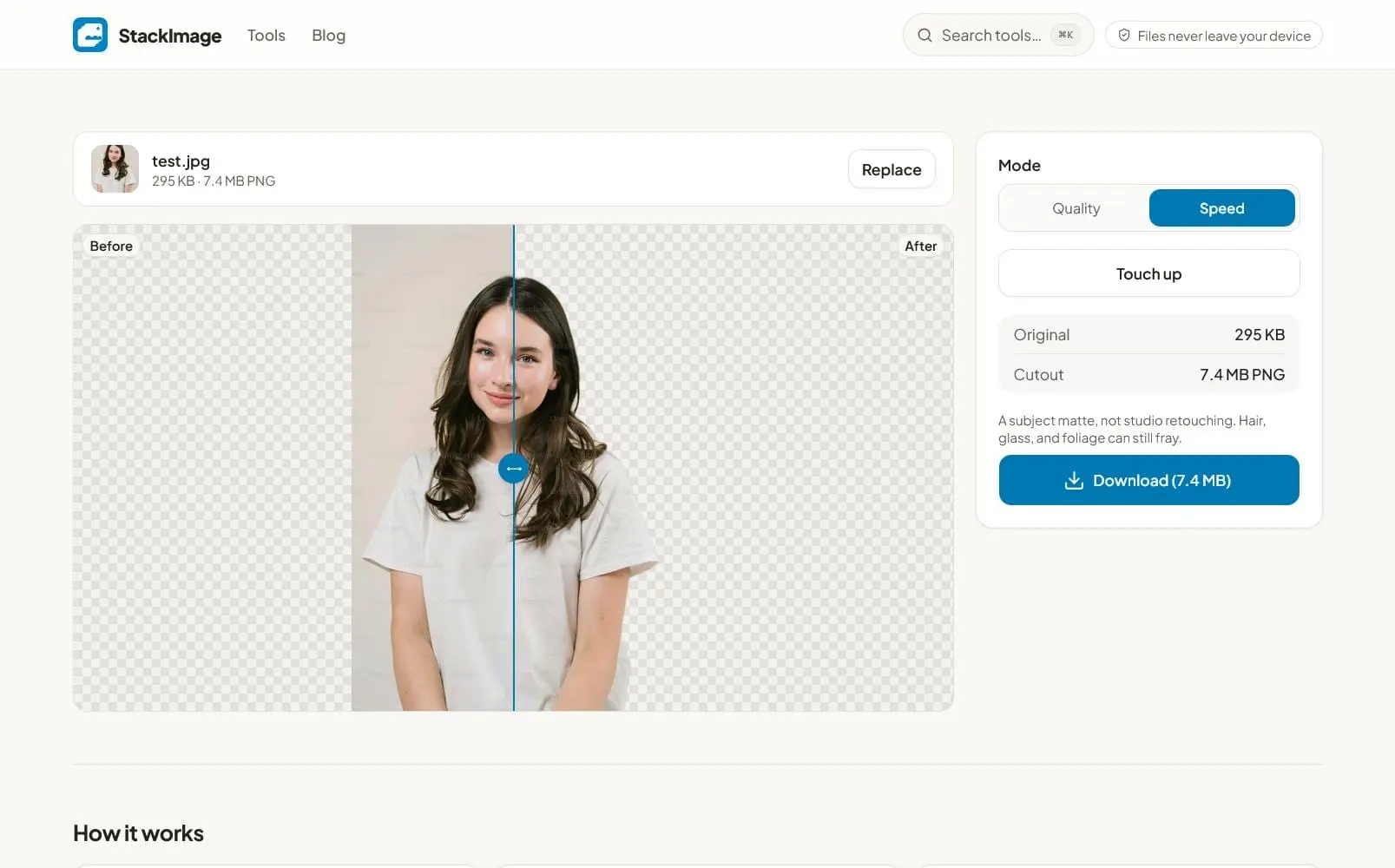Click the 'Mode' heading
Screen dimensions: 1395x868
1019,166
